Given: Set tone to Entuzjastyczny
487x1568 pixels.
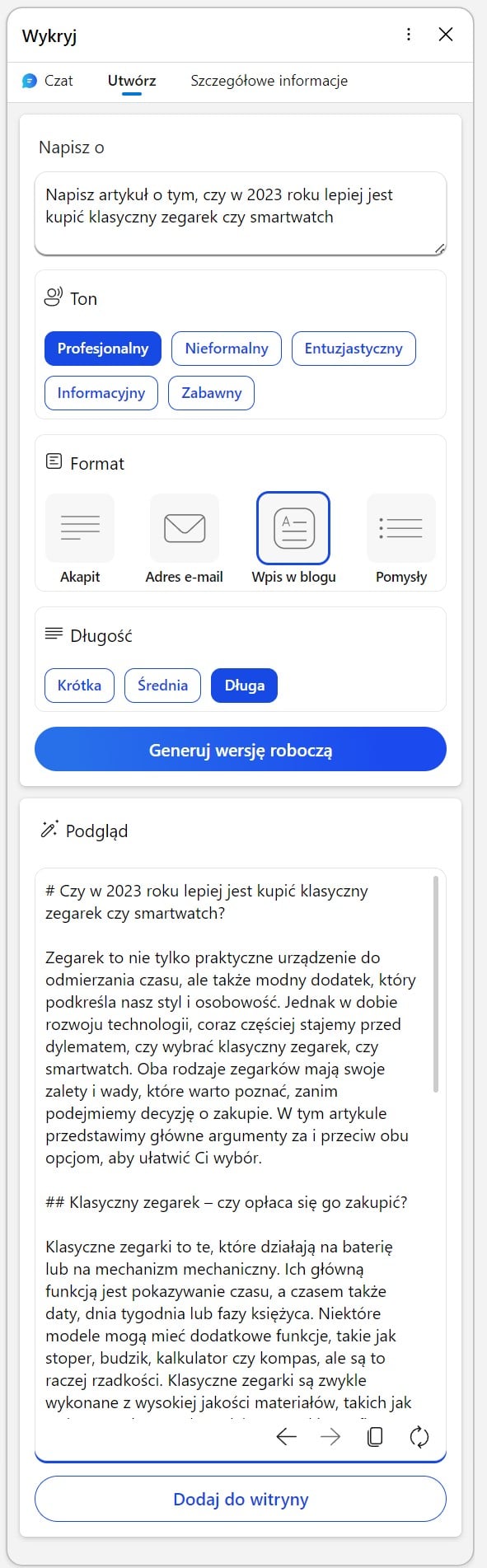Looking at the screenshot, I should (354, 349).
